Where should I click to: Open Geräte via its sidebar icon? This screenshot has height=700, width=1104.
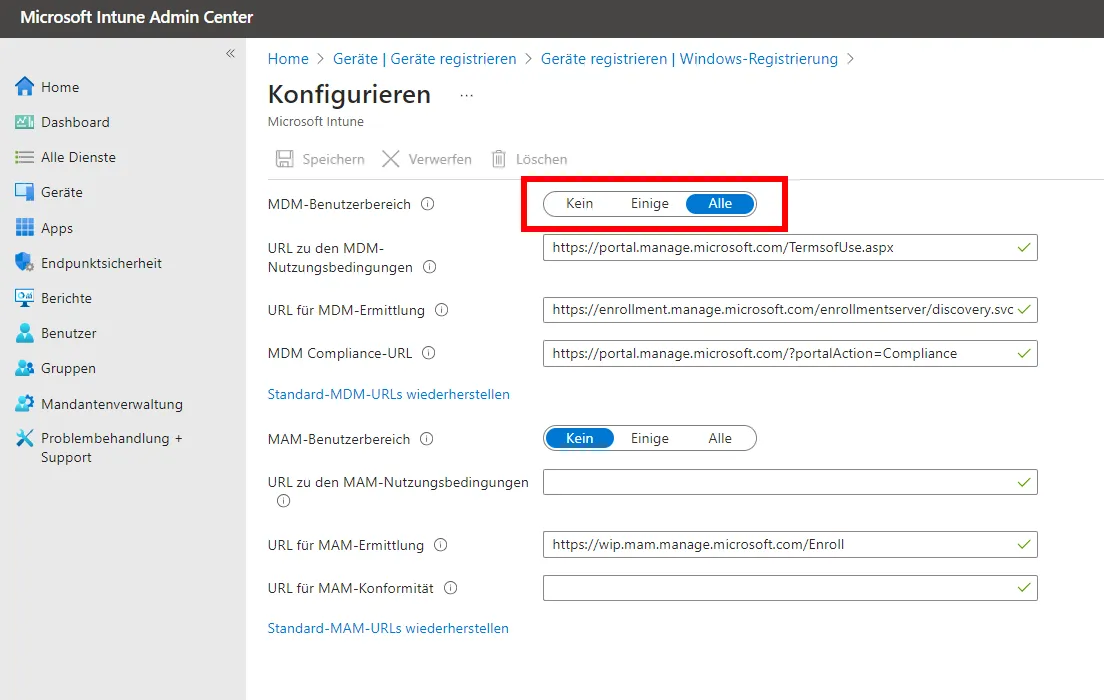(x=25, y=192)
